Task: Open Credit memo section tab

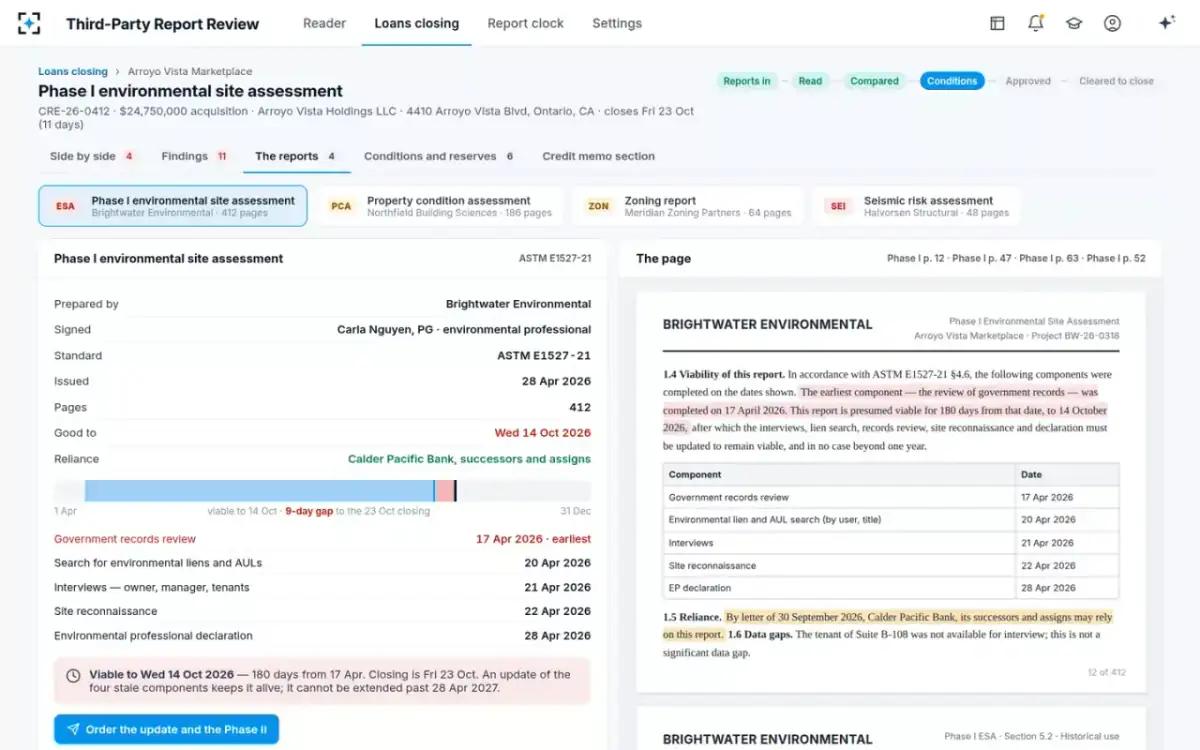Action: (x=598, y=156)
